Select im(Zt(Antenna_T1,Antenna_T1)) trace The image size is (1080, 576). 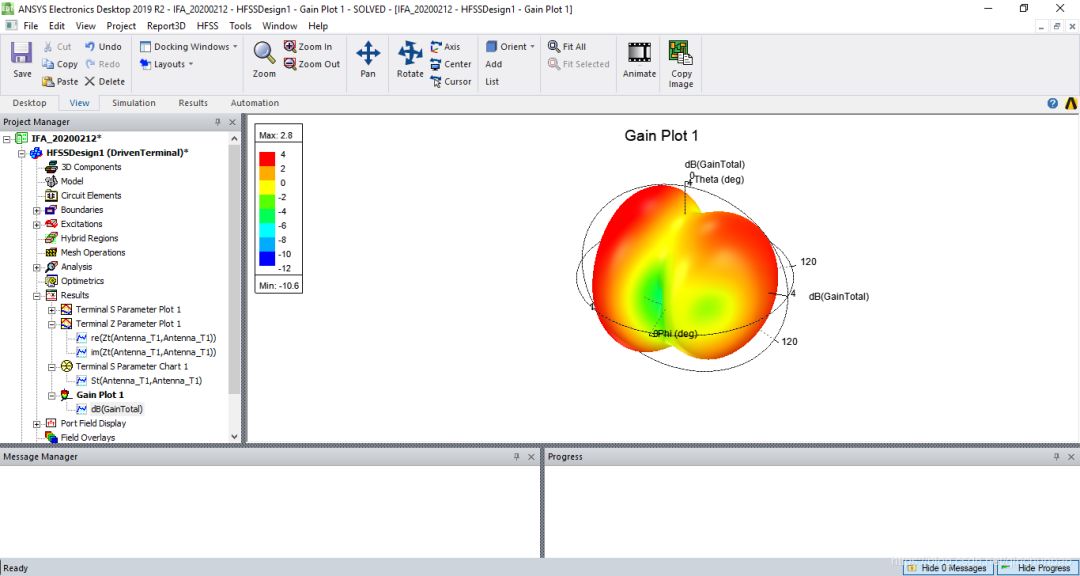click(146, 352)
